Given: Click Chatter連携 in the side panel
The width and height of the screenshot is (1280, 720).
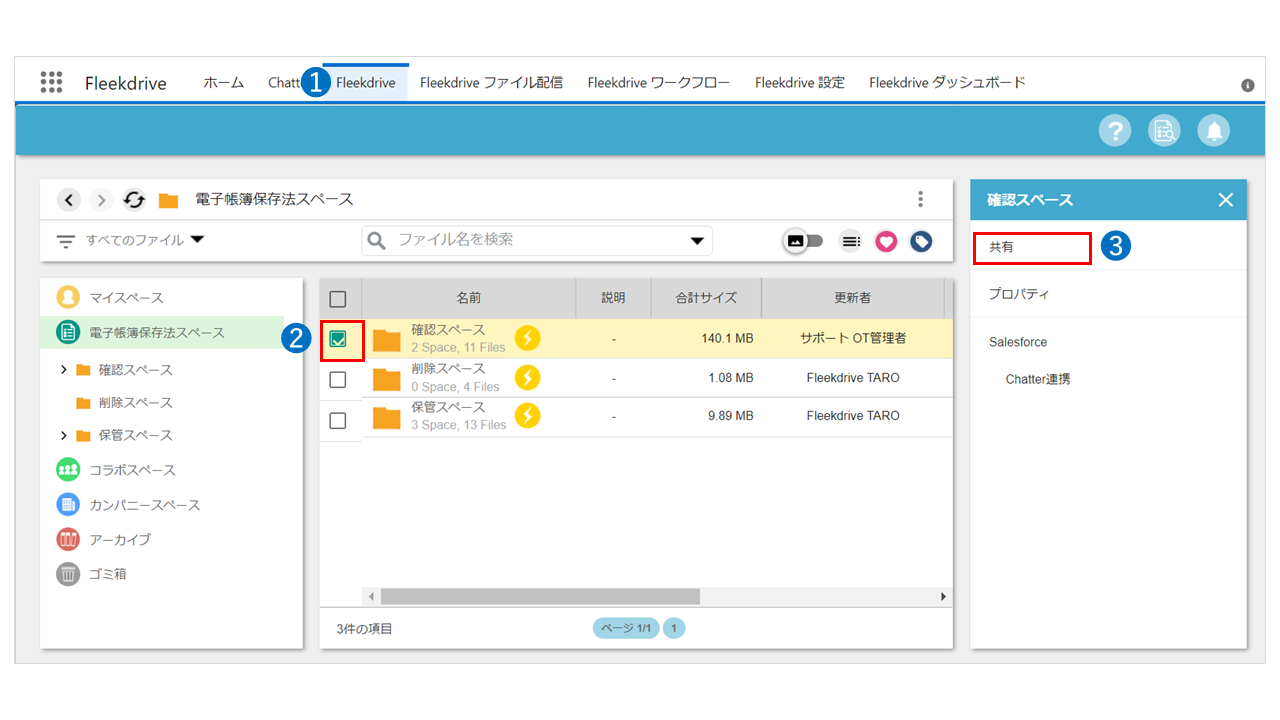Looking at the screenshot, I should click(x=1038, y=379).
